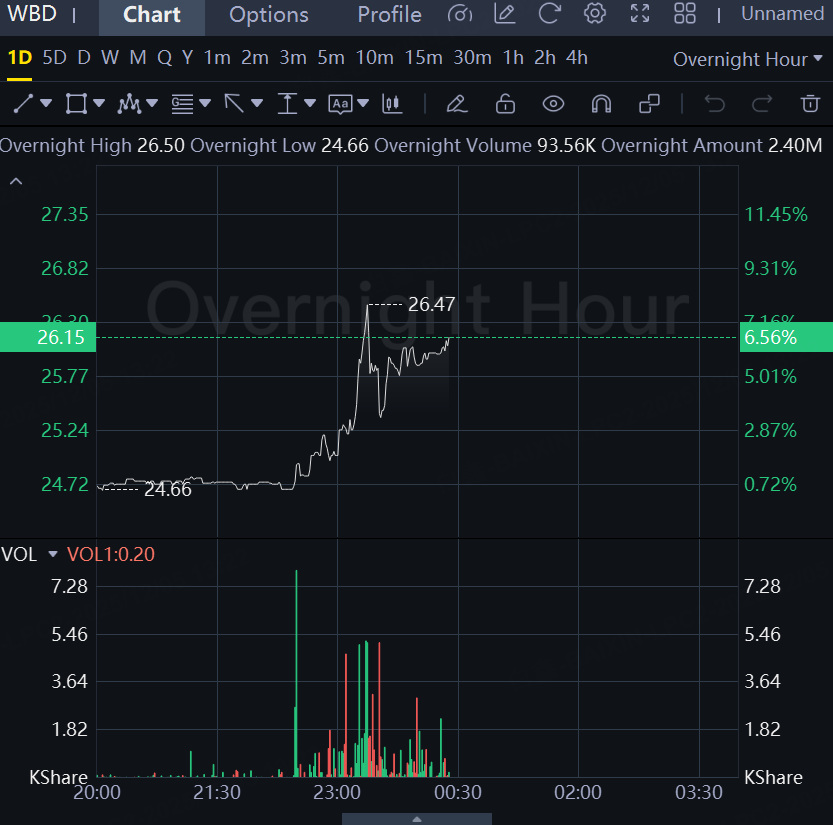Select the Fibonacci lines tool

(x=182, y=104)
